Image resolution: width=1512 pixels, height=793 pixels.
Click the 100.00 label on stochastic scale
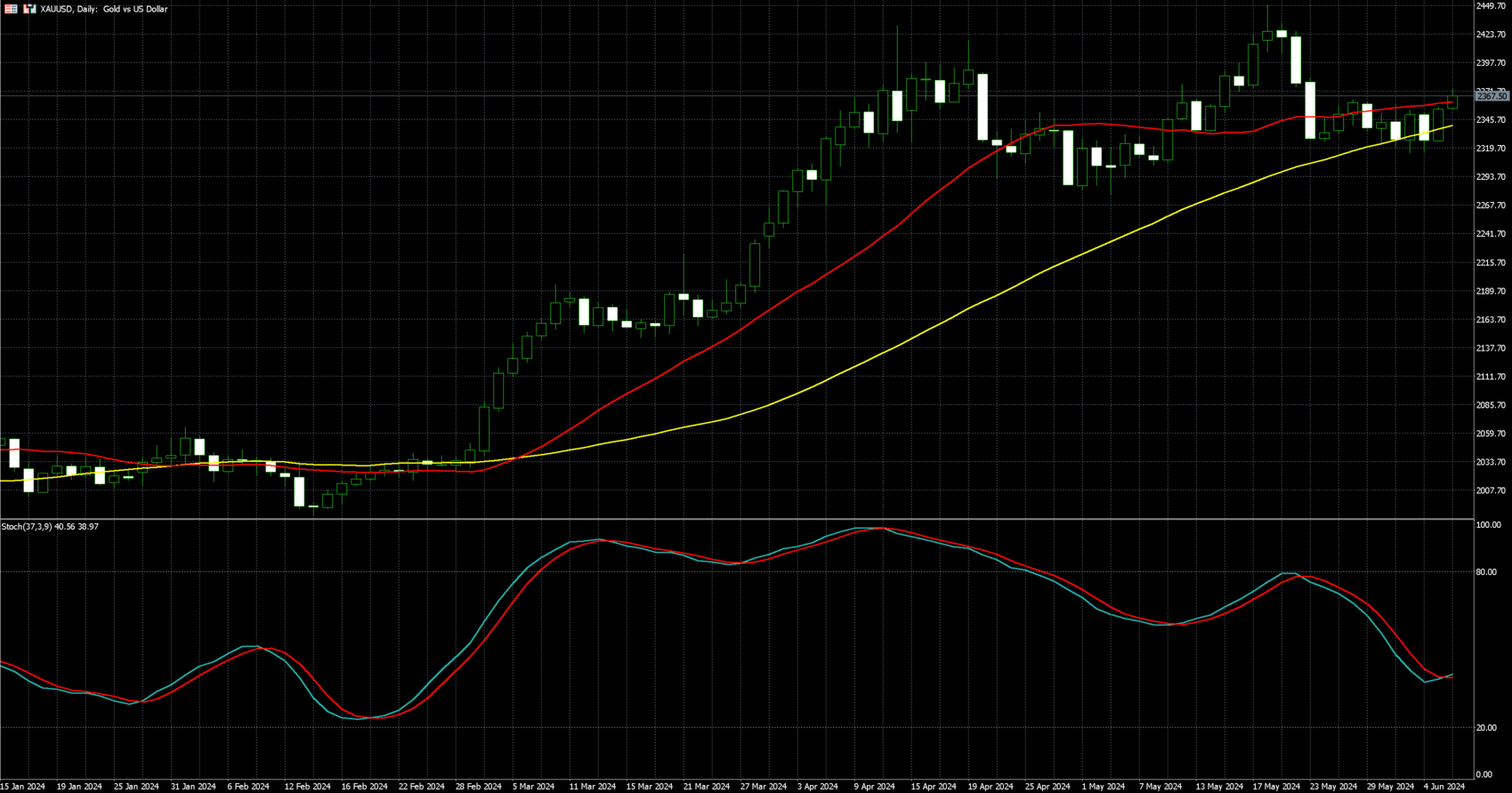click(1488, 526)
